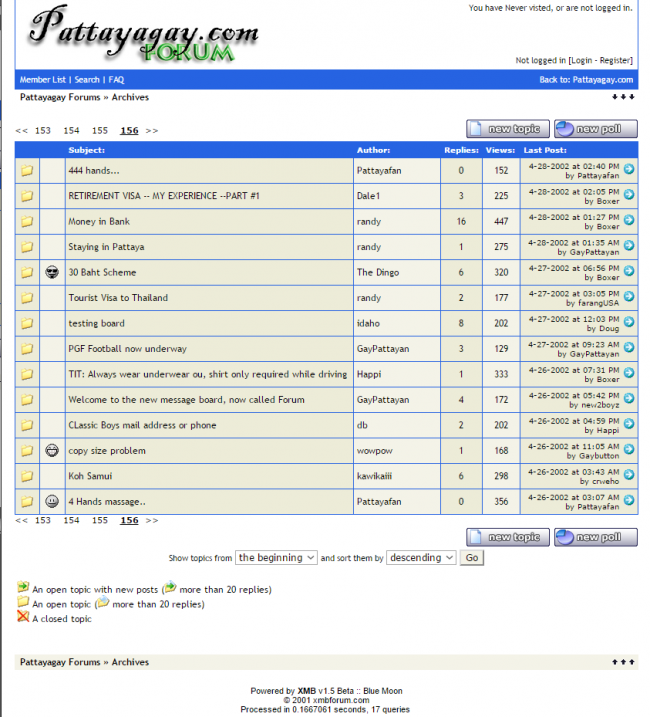Screen dimensions: 650x717
Task: Click the bottom 'new topic' button
Action: 508,537
